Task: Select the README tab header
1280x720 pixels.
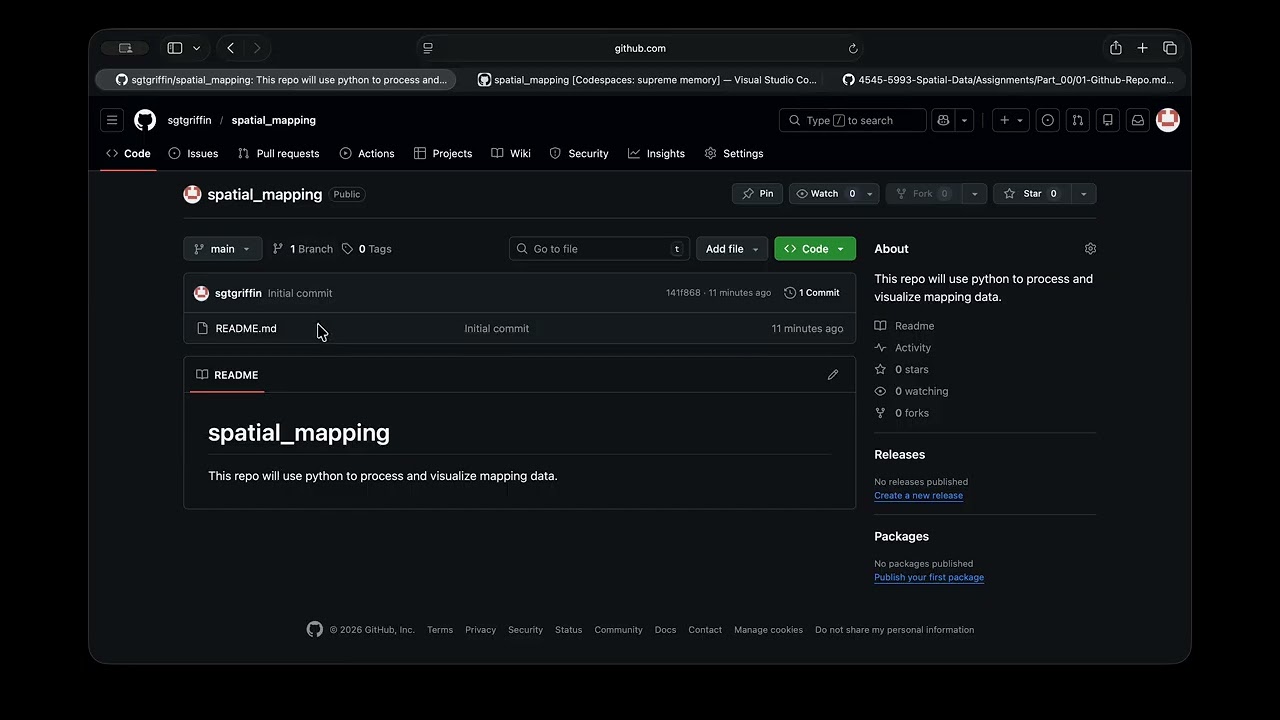Action: click(227, 375)
